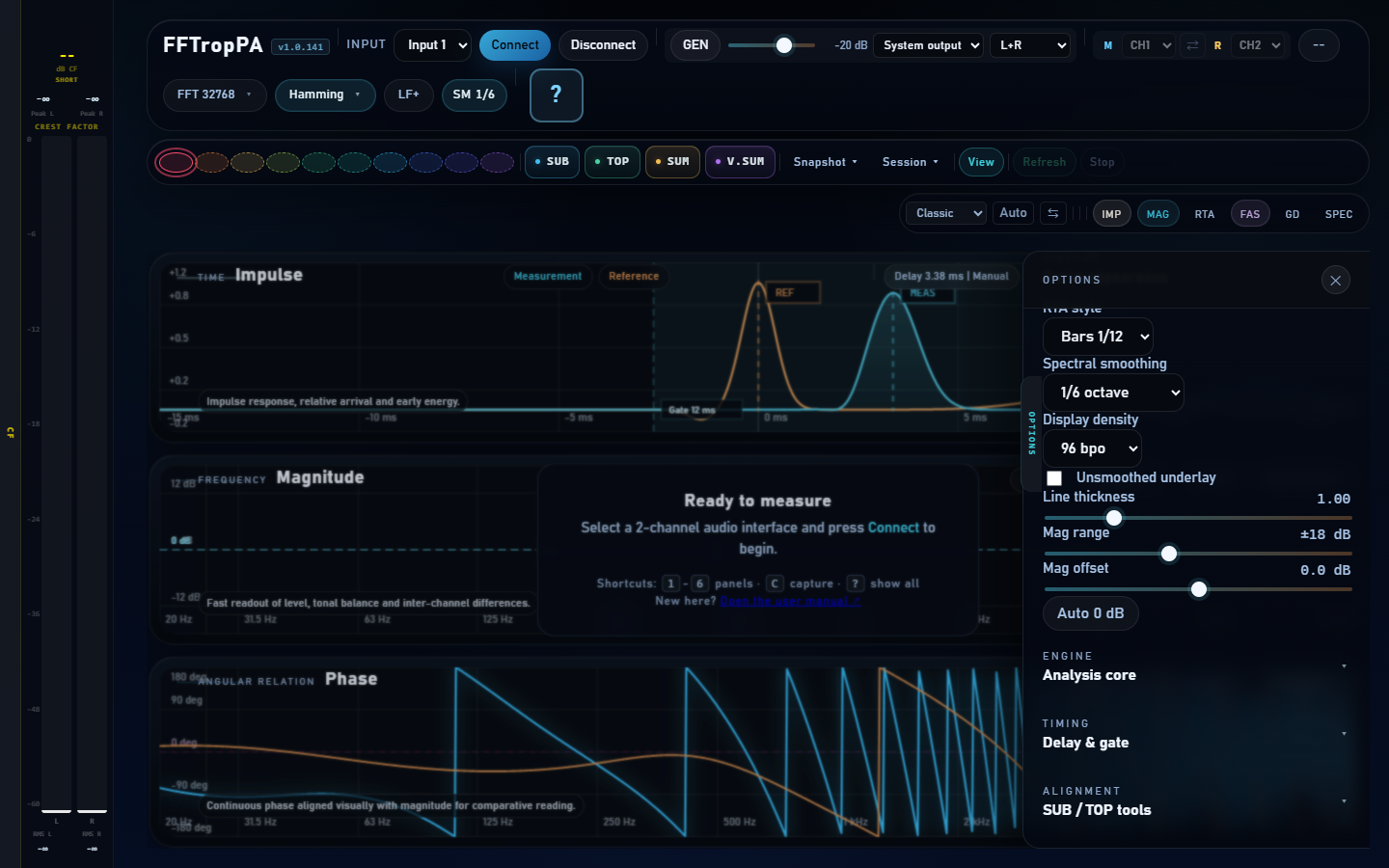This screenshot has height=868, width=1389.
Task: Open the L+R channel routing dropdown
Action: click(1030, 45)
